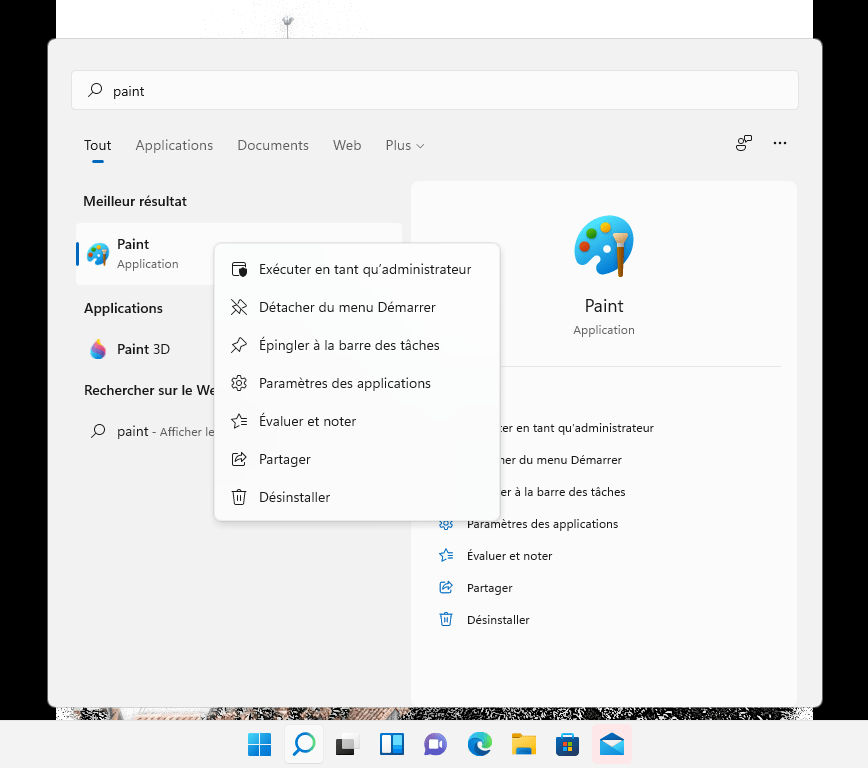Open Widgets from the taskbar
868x768 pixels.
(391, 744)
